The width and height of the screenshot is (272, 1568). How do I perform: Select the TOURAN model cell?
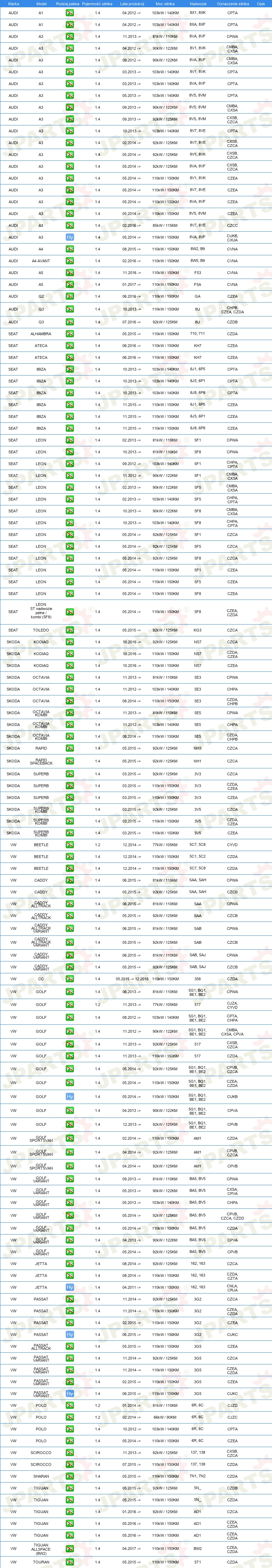point(41,1562)
